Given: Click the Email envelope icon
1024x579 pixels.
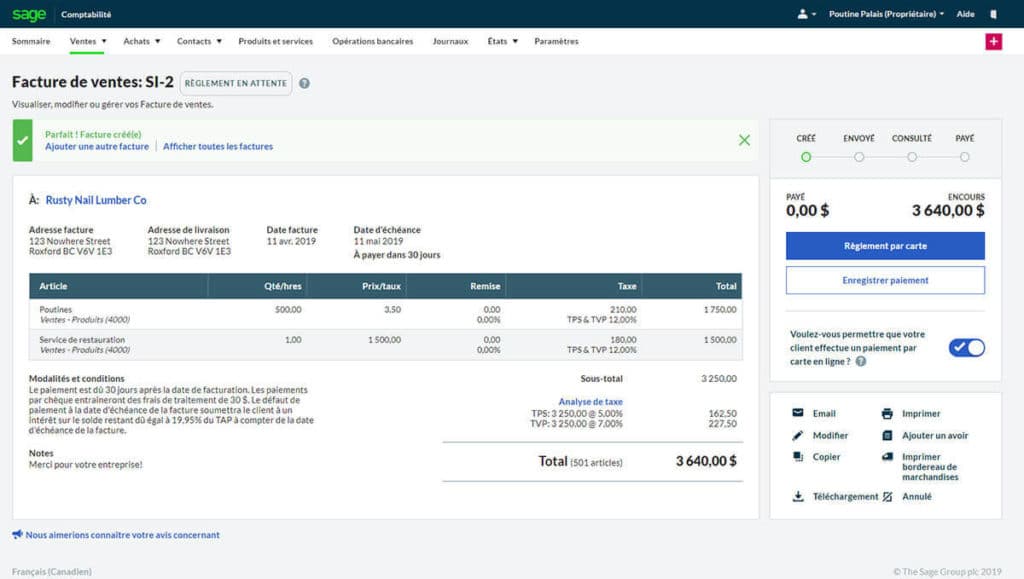Looking at the screenshot, I should click(x=798, y=413).
